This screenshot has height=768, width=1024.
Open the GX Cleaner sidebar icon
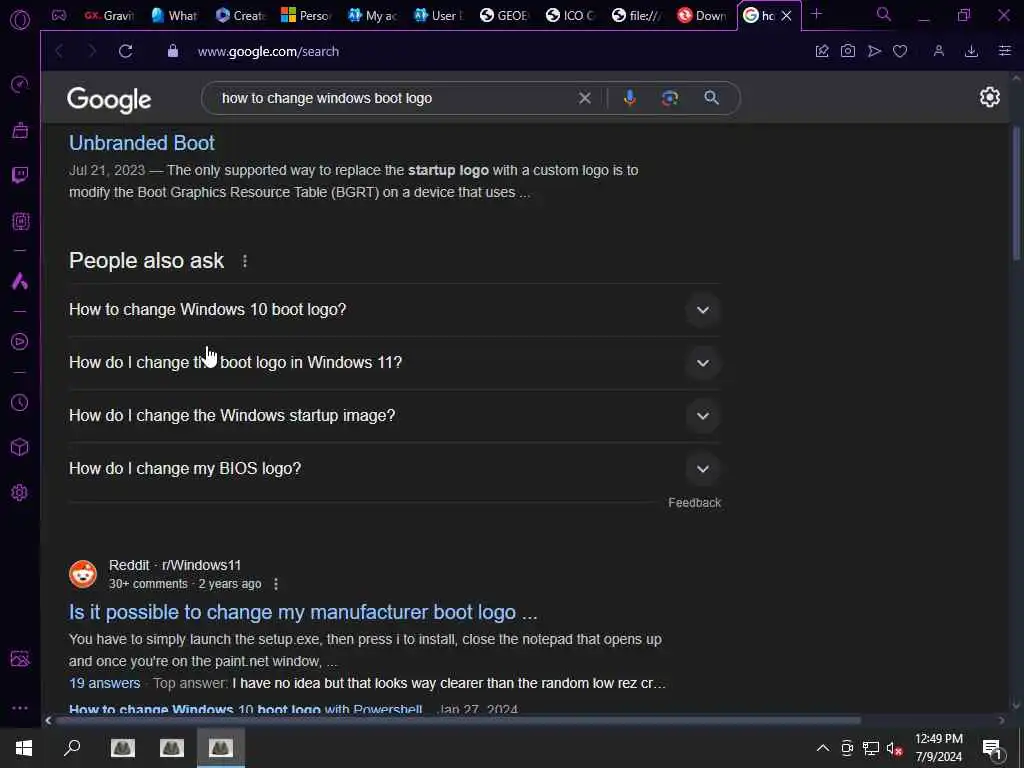point(20,130)
